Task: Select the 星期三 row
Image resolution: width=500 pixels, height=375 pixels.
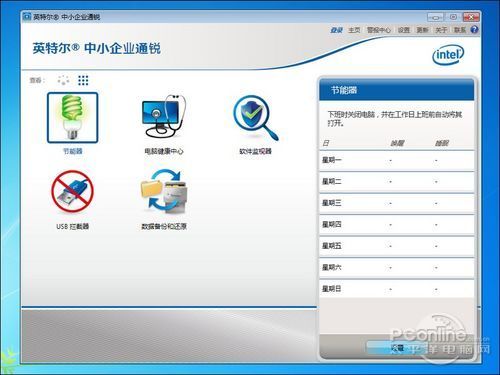Action: pos(397,203)
